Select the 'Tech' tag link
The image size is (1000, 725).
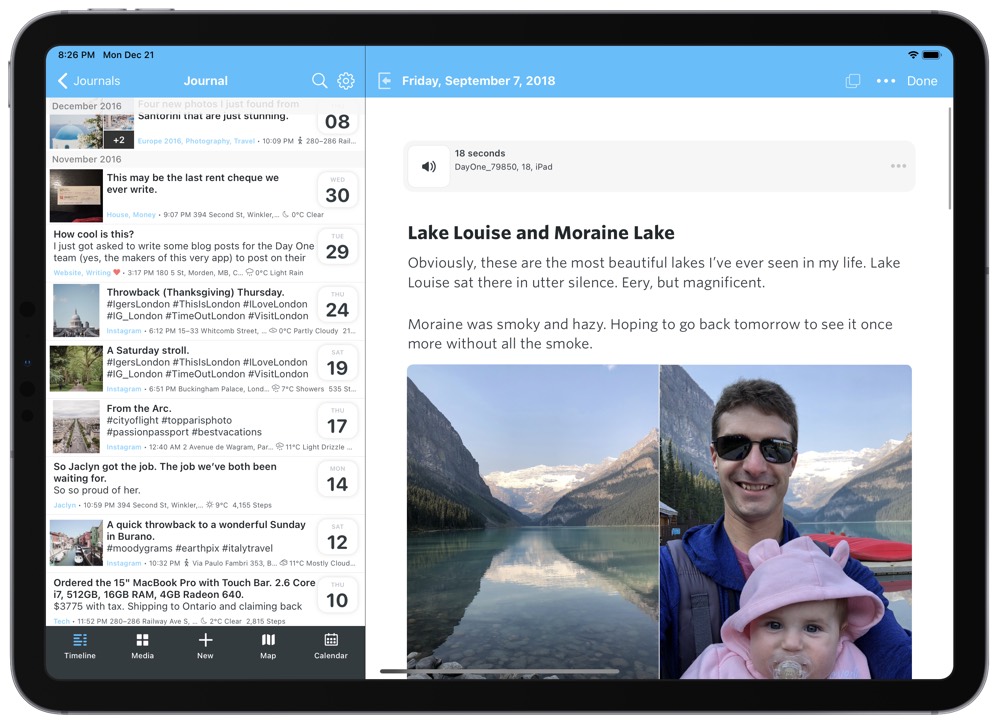pos(61,621)
